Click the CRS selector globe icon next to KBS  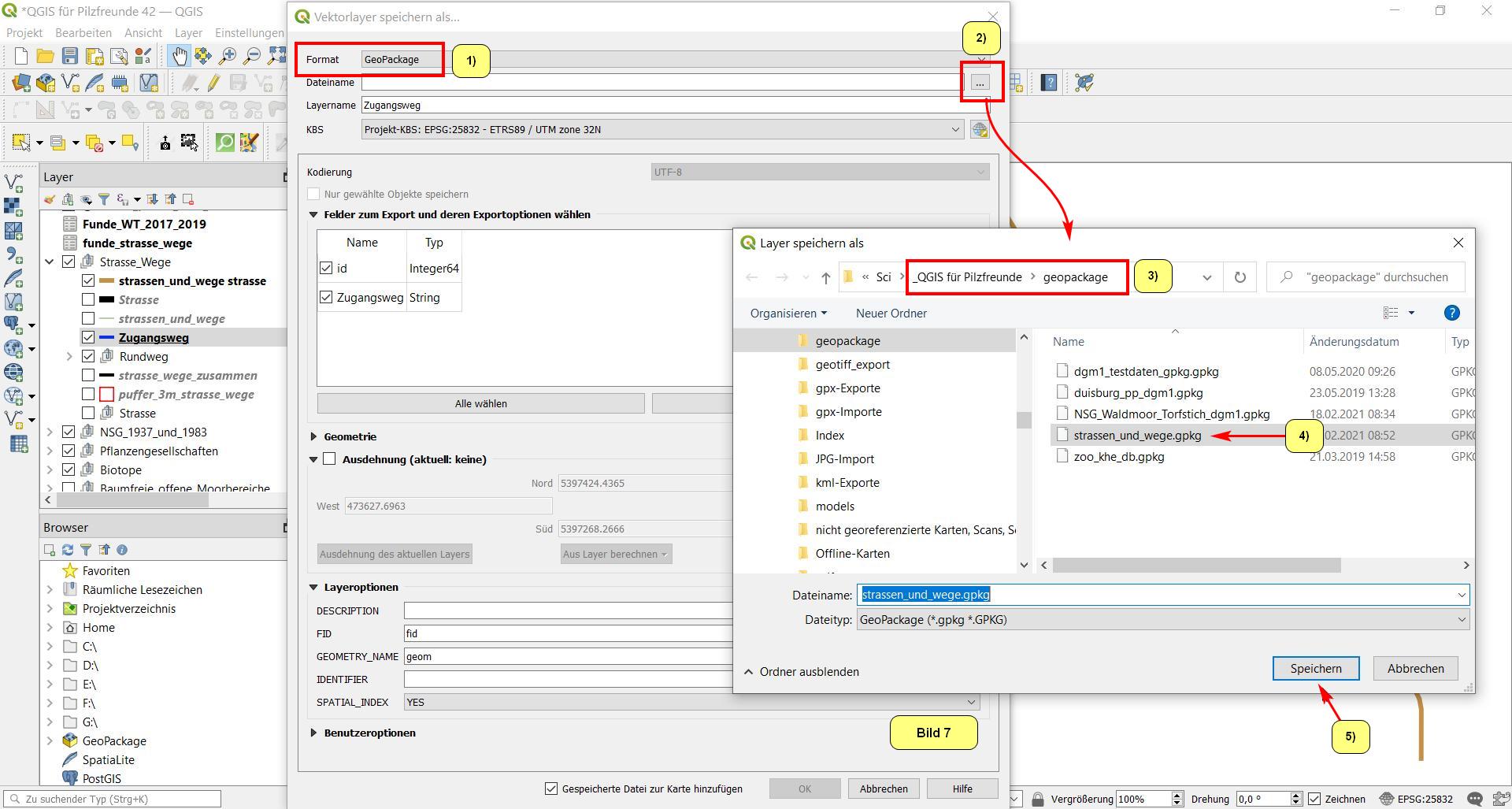[980, 130]
